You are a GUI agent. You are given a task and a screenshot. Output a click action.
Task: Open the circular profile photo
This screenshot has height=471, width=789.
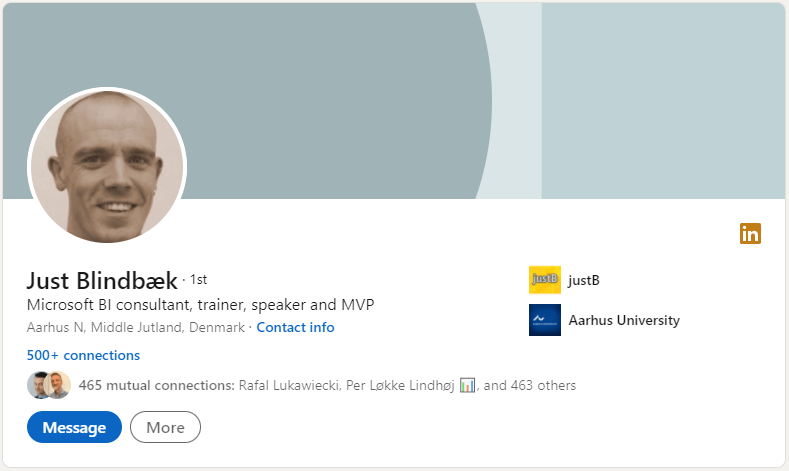coord(107,166)
